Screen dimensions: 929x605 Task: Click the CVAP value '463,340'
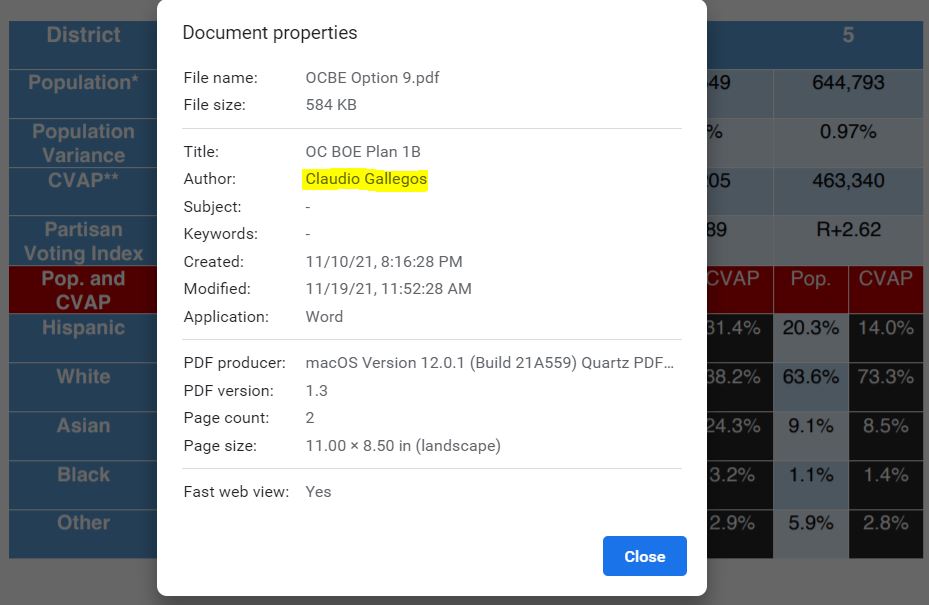(x=848, y=181)
